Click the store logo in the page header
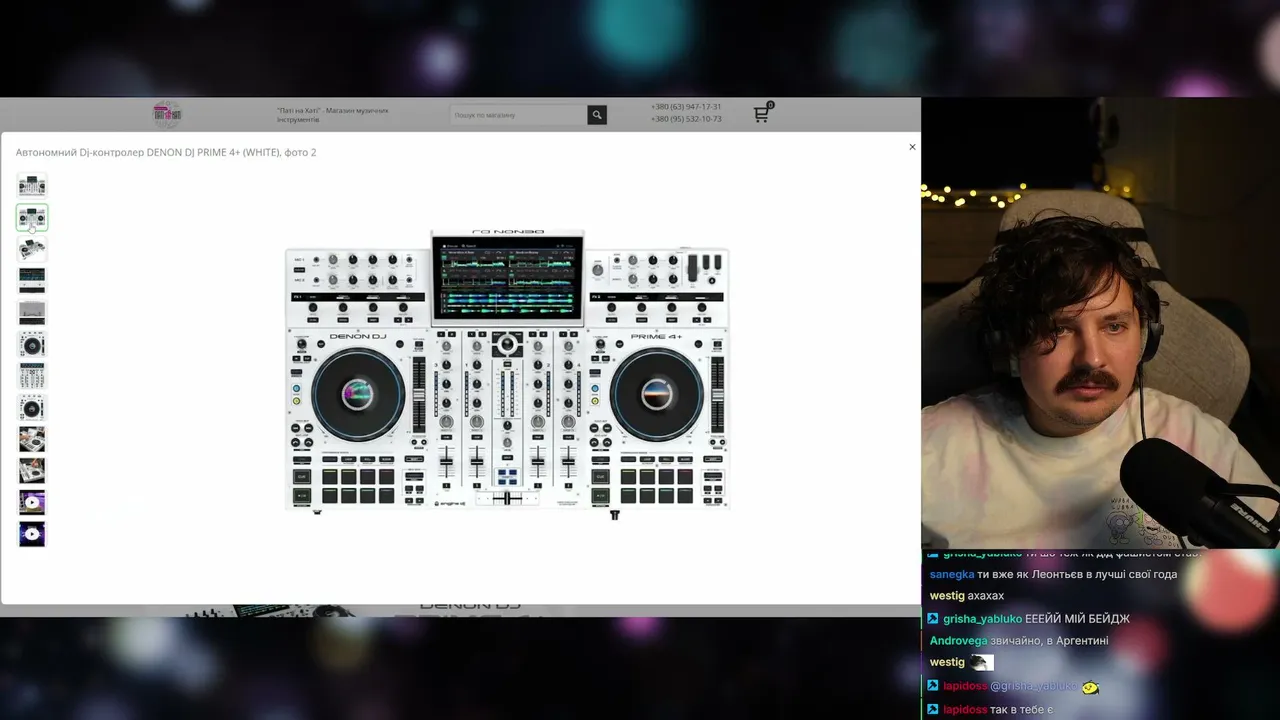 tap(167, 114)
